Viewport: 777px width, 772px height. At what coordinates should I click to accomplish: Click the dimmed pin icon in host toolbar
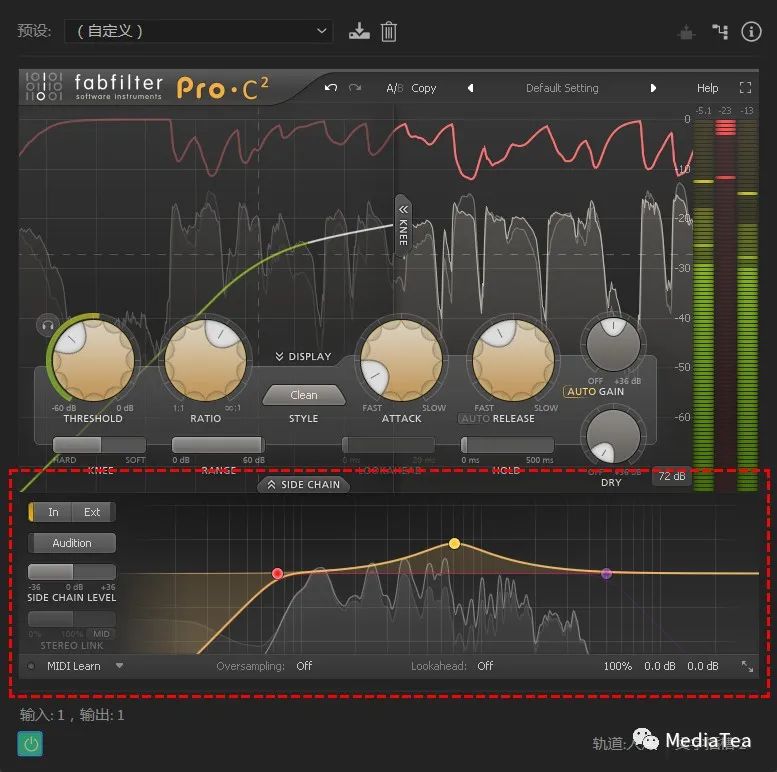click(686, 32)
